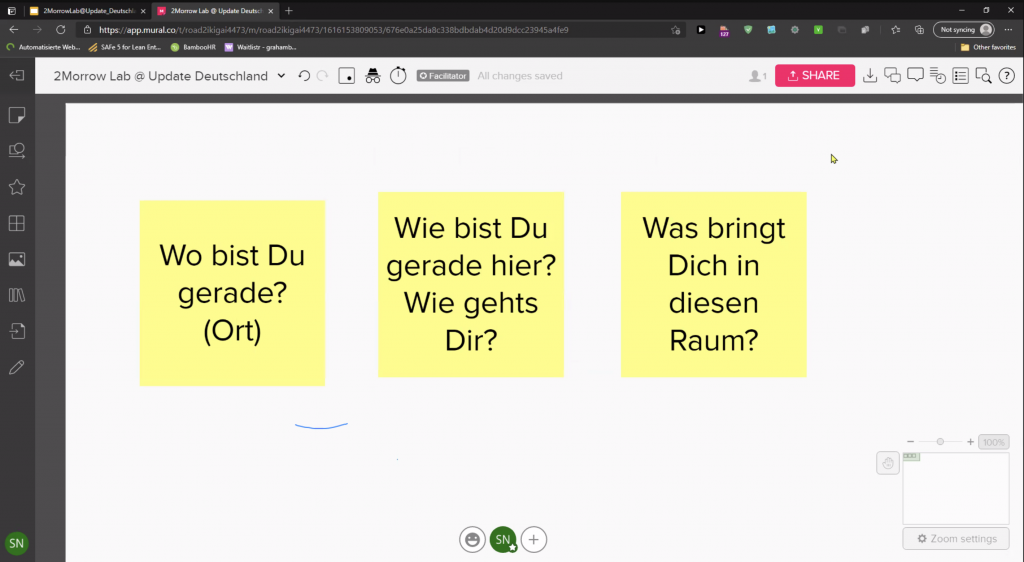
Task: Invite collaborators with the plus button
Action: [534, 540]
